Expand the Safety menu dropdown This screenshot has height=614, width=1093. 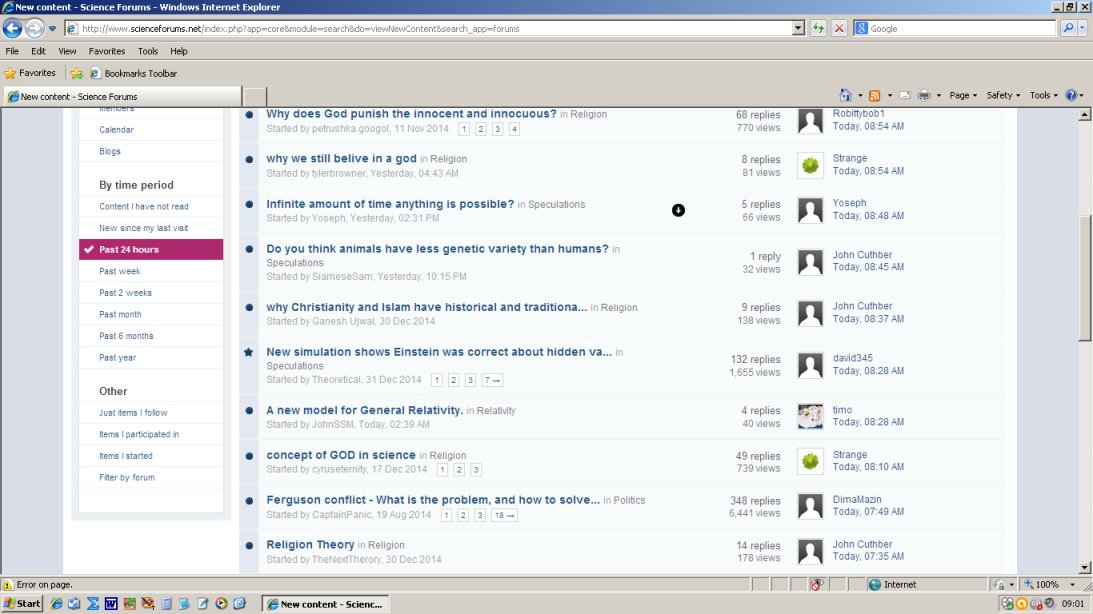[x=1003, y=95]
